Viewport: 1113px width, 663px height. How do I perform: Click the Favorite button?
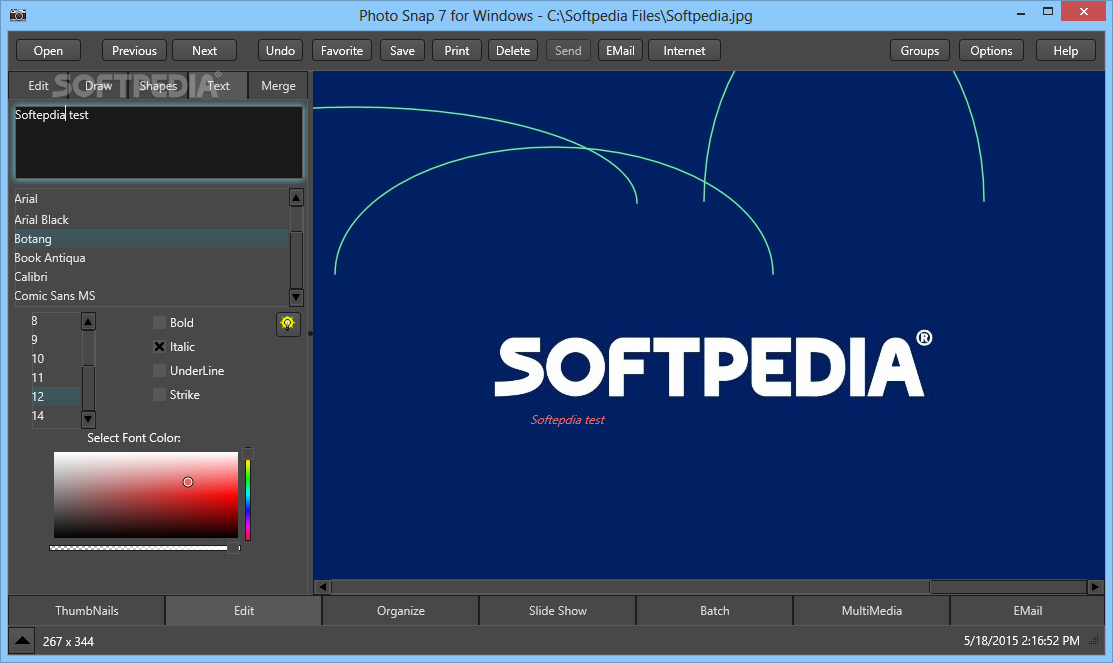pos(341,50)
